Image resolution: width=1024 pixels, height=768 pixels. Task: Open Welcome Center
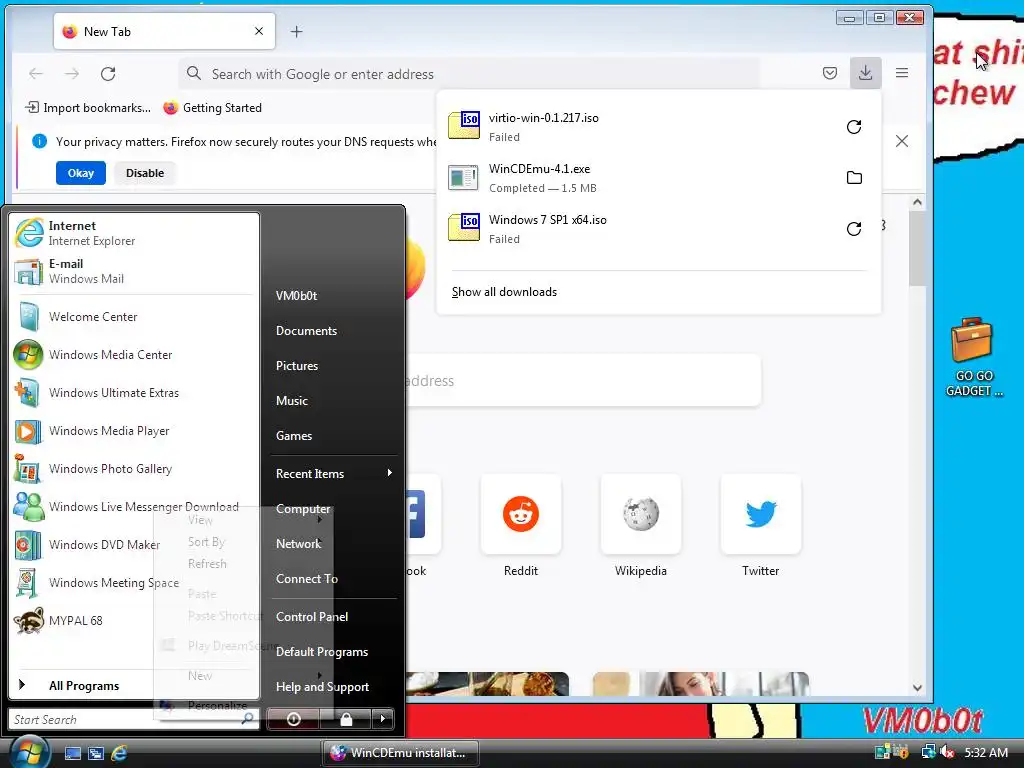[x=135, y=317]
